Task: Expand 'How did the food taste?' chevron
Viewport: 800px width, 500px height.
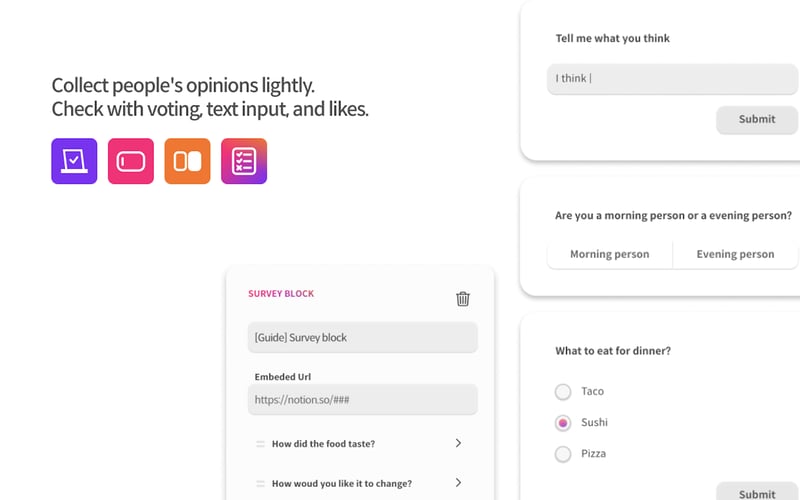Action: pyautogui.click(x=458, y=443)
